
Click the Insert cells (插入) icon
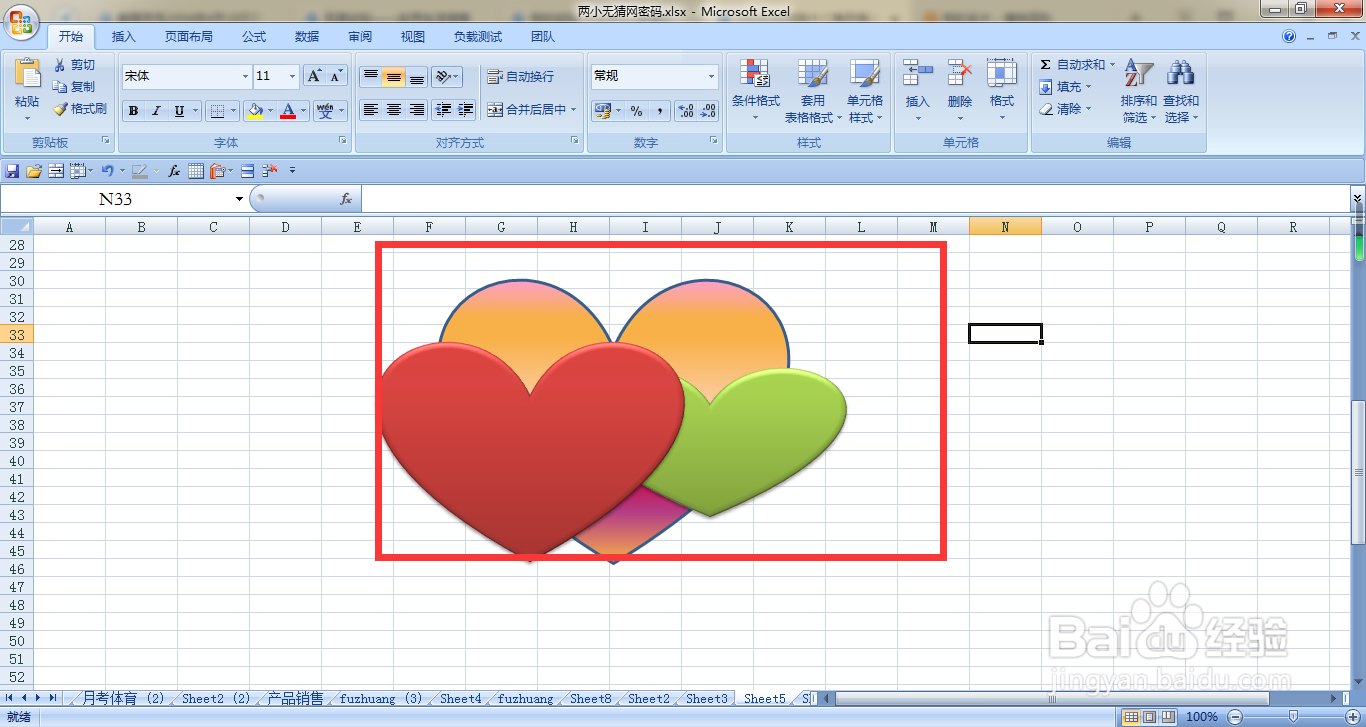pyautogui.click(x=917, y=73)
